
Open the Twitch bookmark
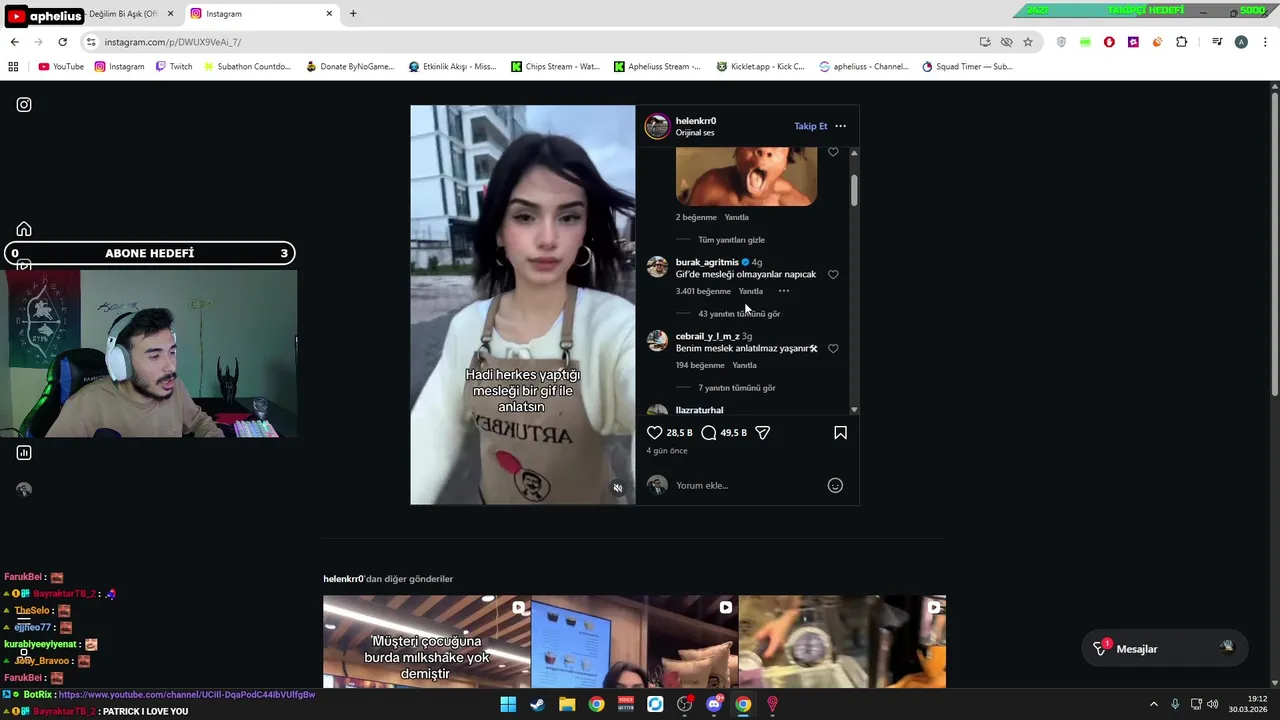(x=174, y=67)
